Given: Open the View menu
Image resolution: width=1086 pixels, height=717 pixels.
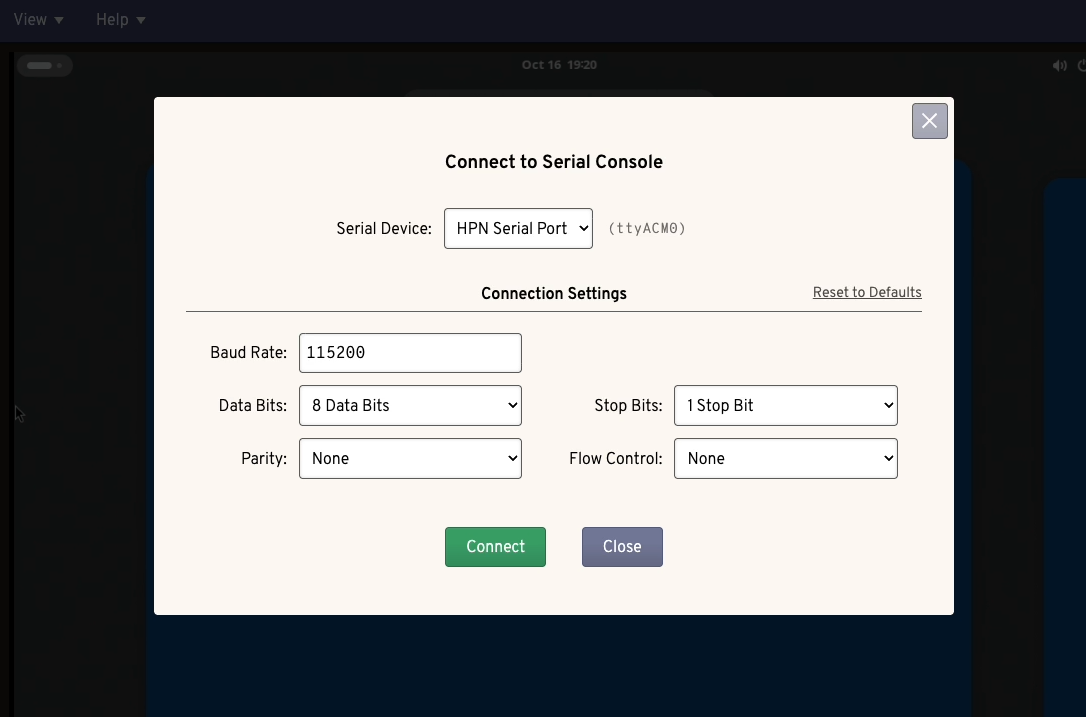Looking at the screenshot, I should [x=28, y=20].
